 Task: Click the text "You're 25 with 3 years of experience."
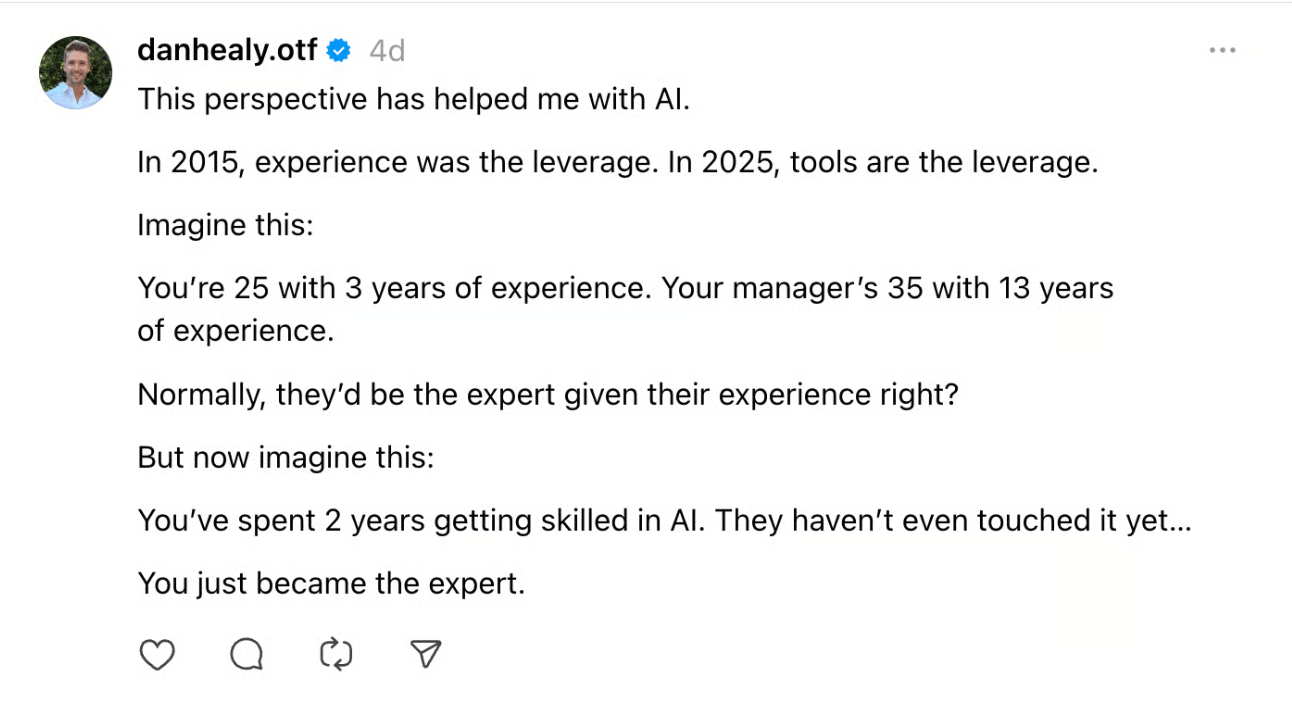tap(395, 288)
